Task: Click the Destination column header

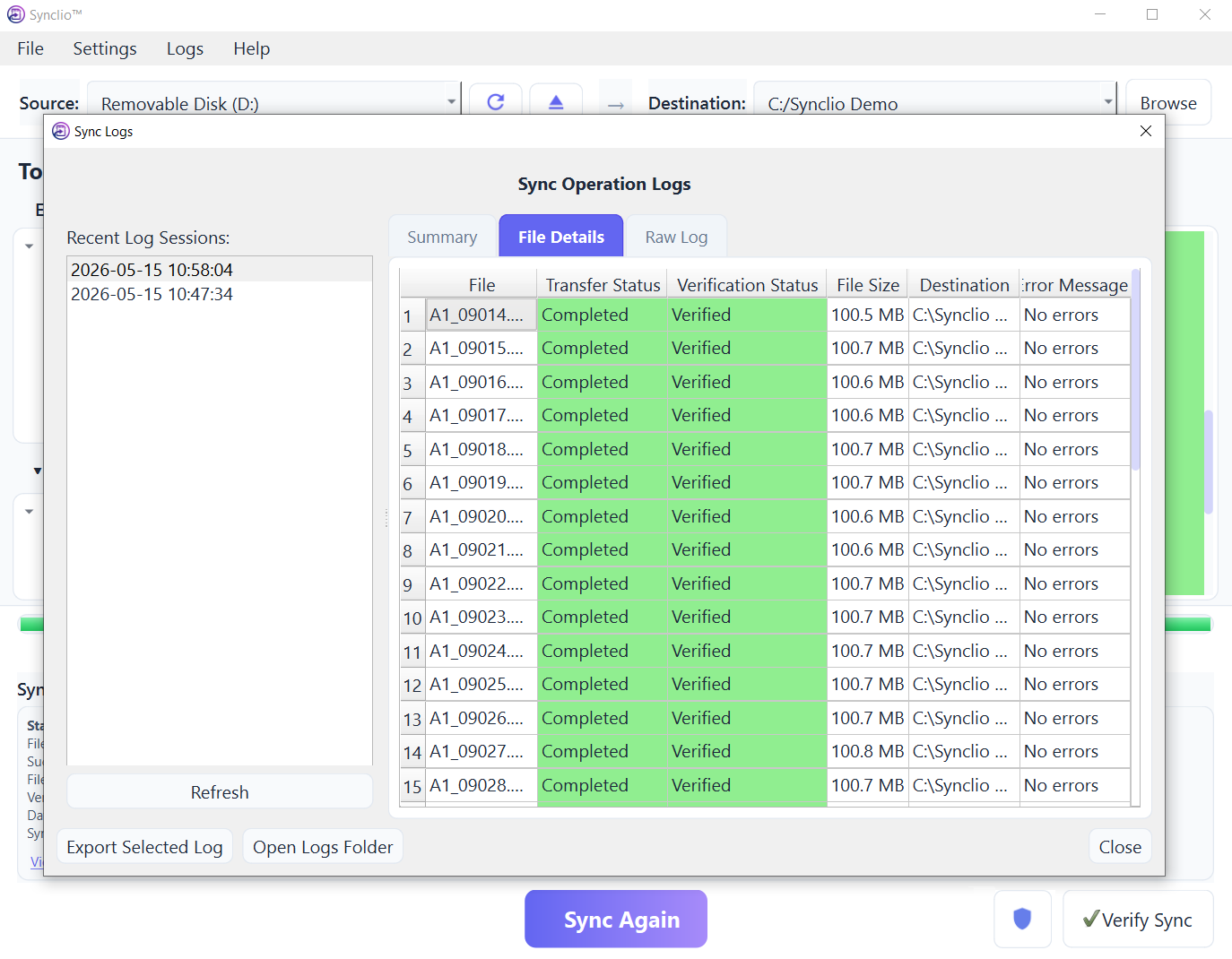Action: [x=964, y=285]
